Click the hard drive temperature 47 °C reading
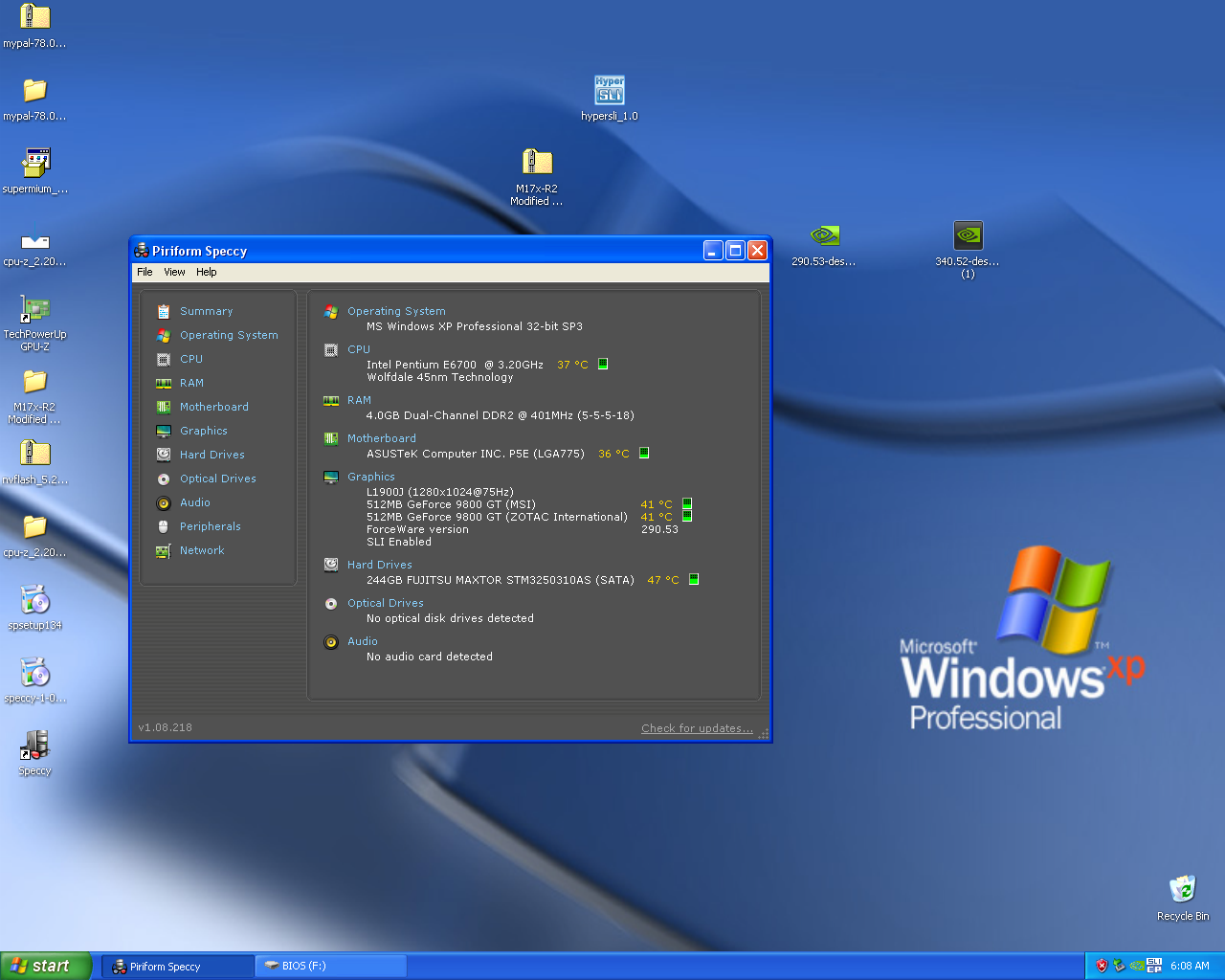1225x980 pixels. coord(663,580)
